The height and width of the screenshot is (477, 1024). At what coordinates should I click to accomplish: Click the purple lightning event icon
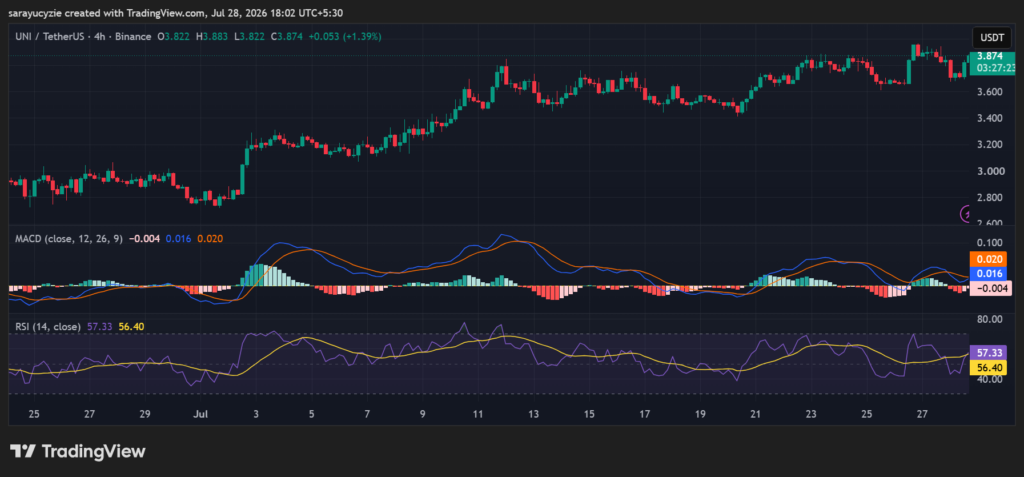click(x=965, y=213)
